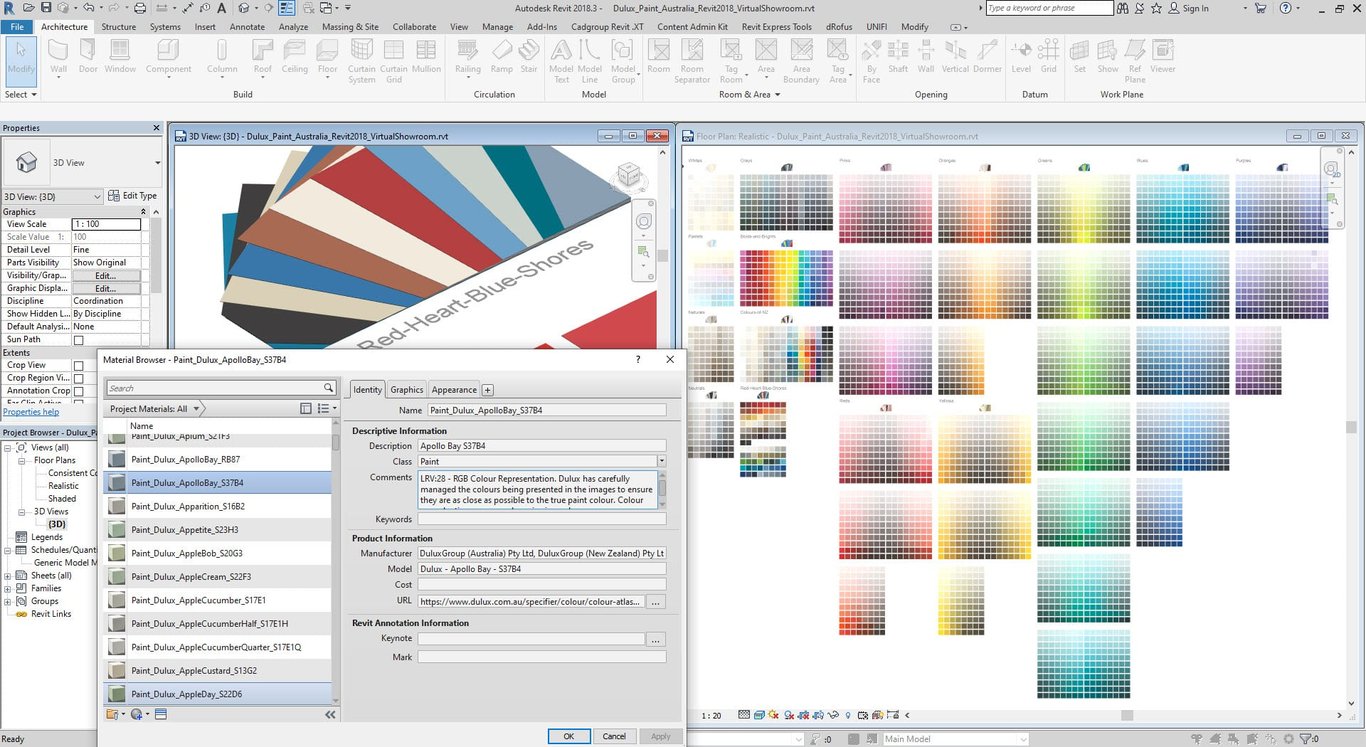Click the Level datum tool
The width and height of the screenshot is (1366, 747).
click(x=1021, y=58)
